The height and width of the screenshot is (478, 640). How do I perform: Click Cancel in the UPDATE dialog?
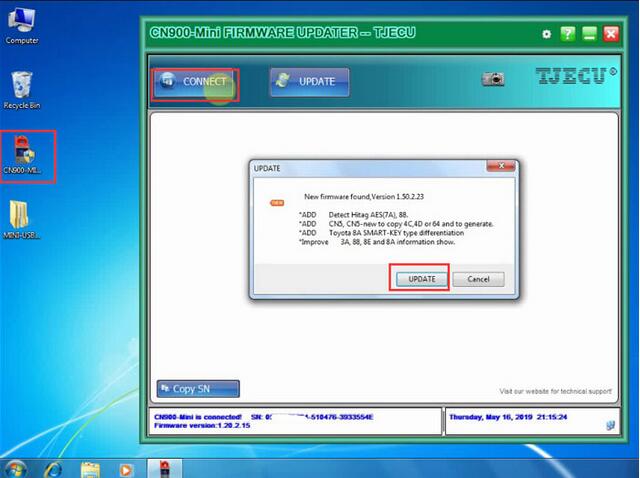478,279
